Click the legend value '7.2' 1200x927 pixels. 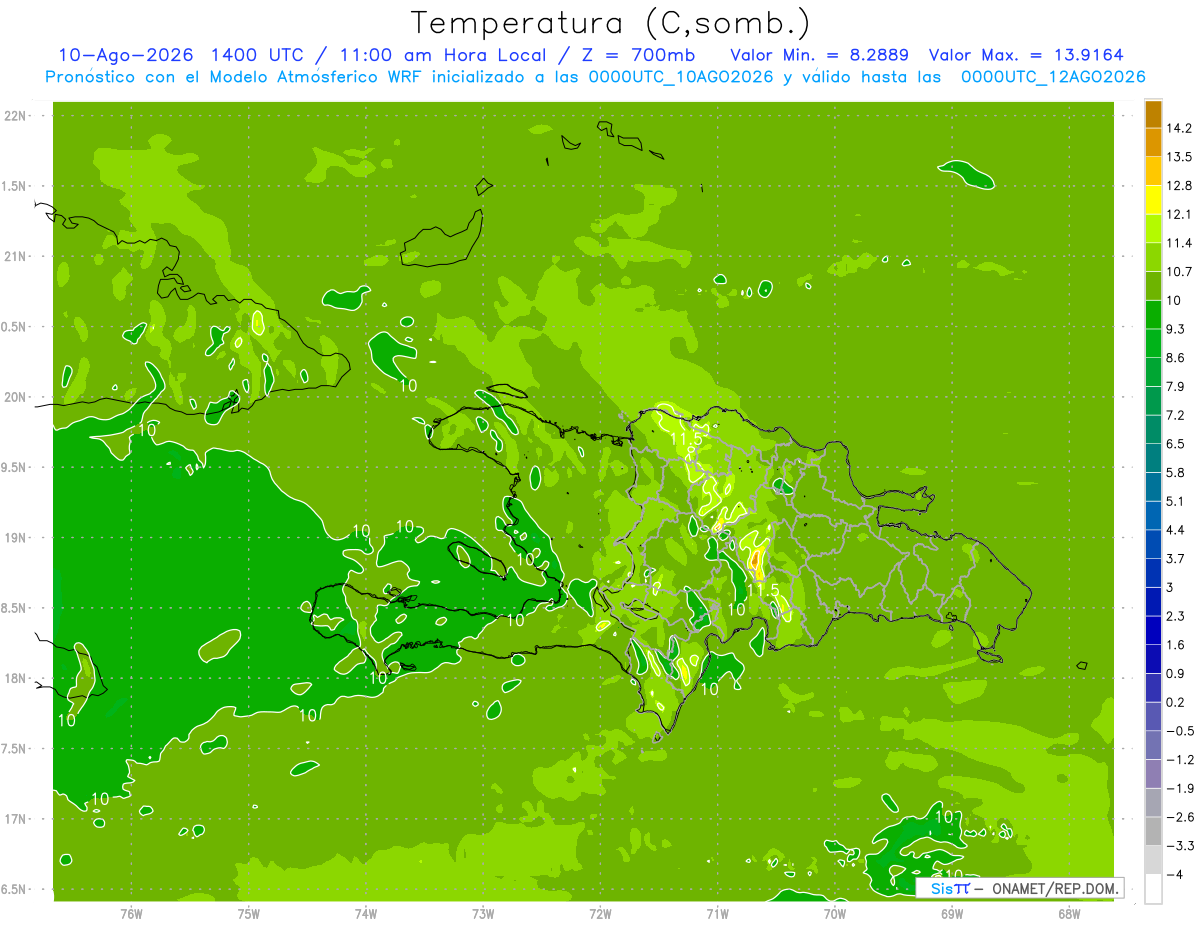pyautogui.click(x=1176, y=415)
